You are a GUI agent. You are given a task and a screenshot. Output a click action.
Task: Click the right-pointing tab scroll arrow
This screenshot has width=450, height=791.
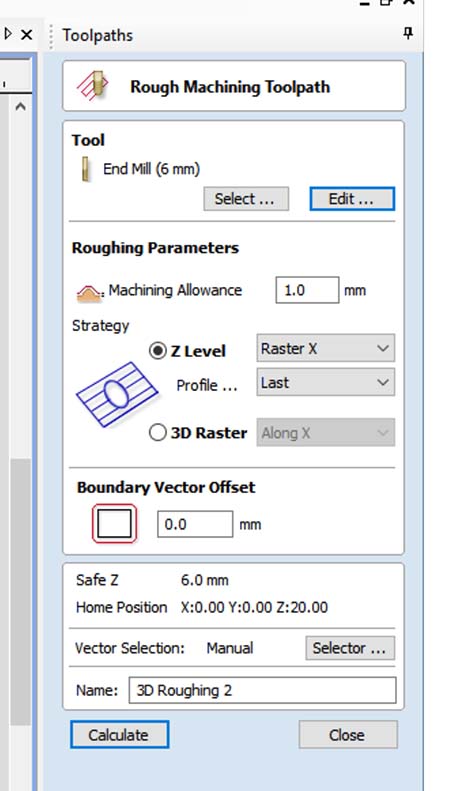[8, 34]
